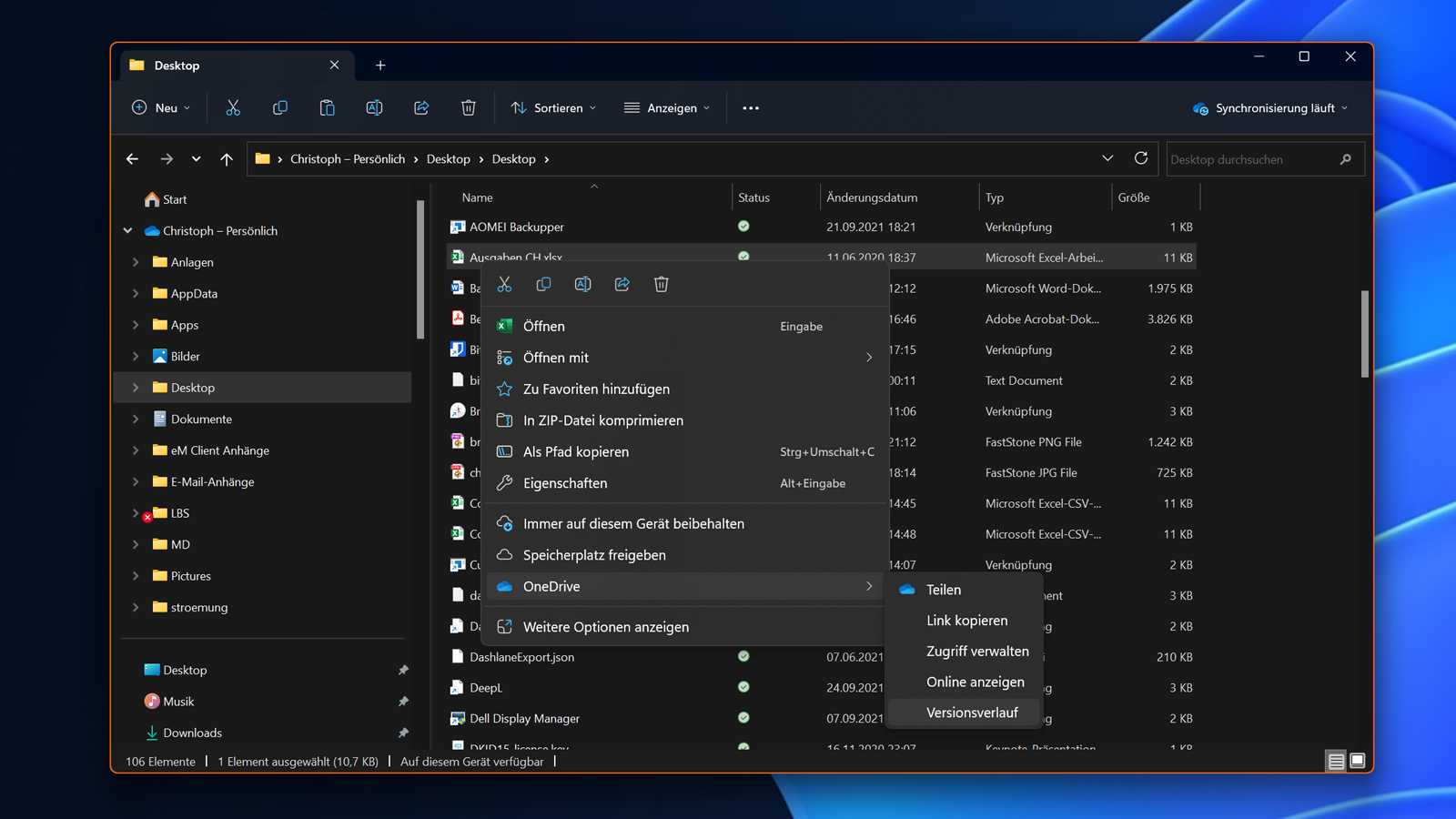Click the copy icon in the context menu
1456x819 pixels.
click(x=543, y=285)
